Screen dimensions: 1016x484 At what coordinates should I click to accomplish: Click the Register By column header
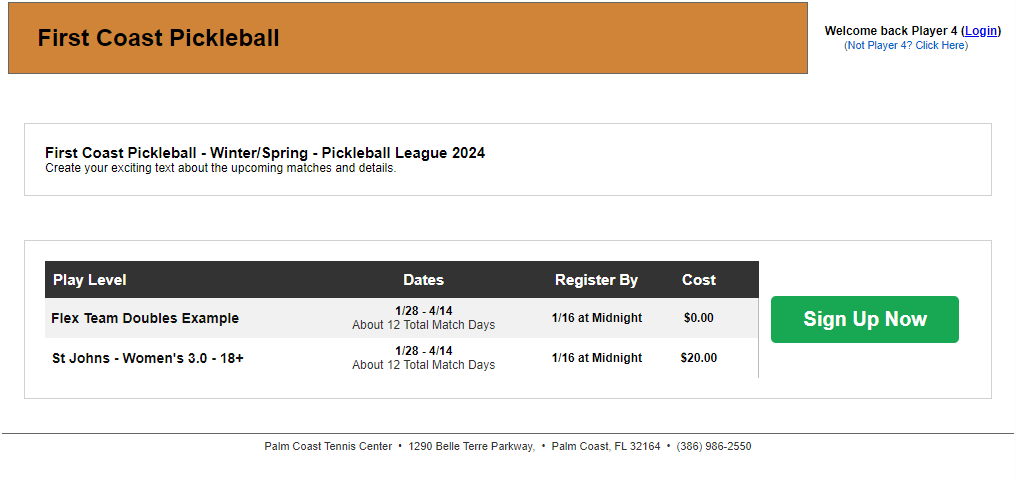coord(596,280)
